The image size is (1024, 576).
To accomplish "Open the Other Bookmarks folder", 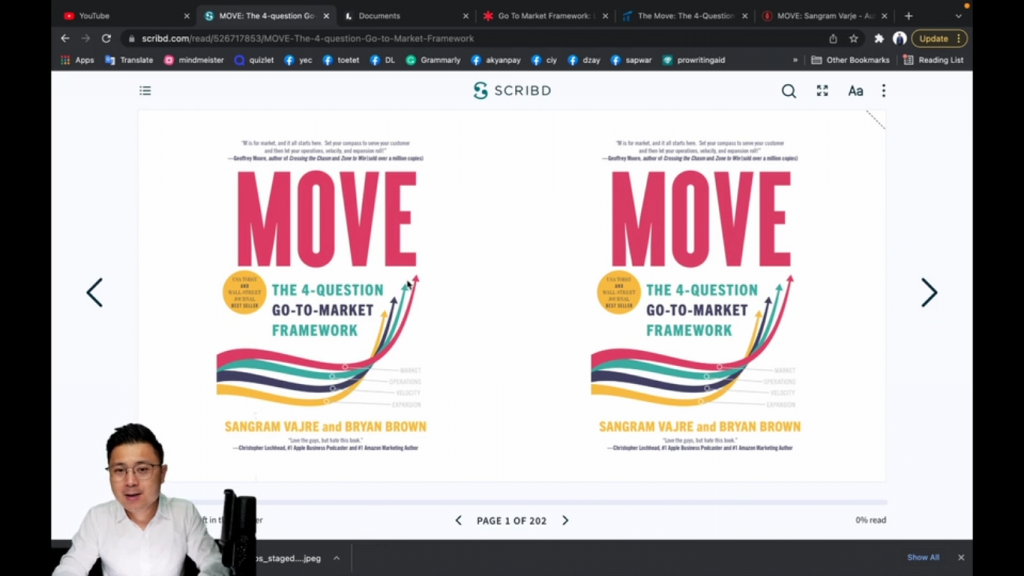I will 850,60.
